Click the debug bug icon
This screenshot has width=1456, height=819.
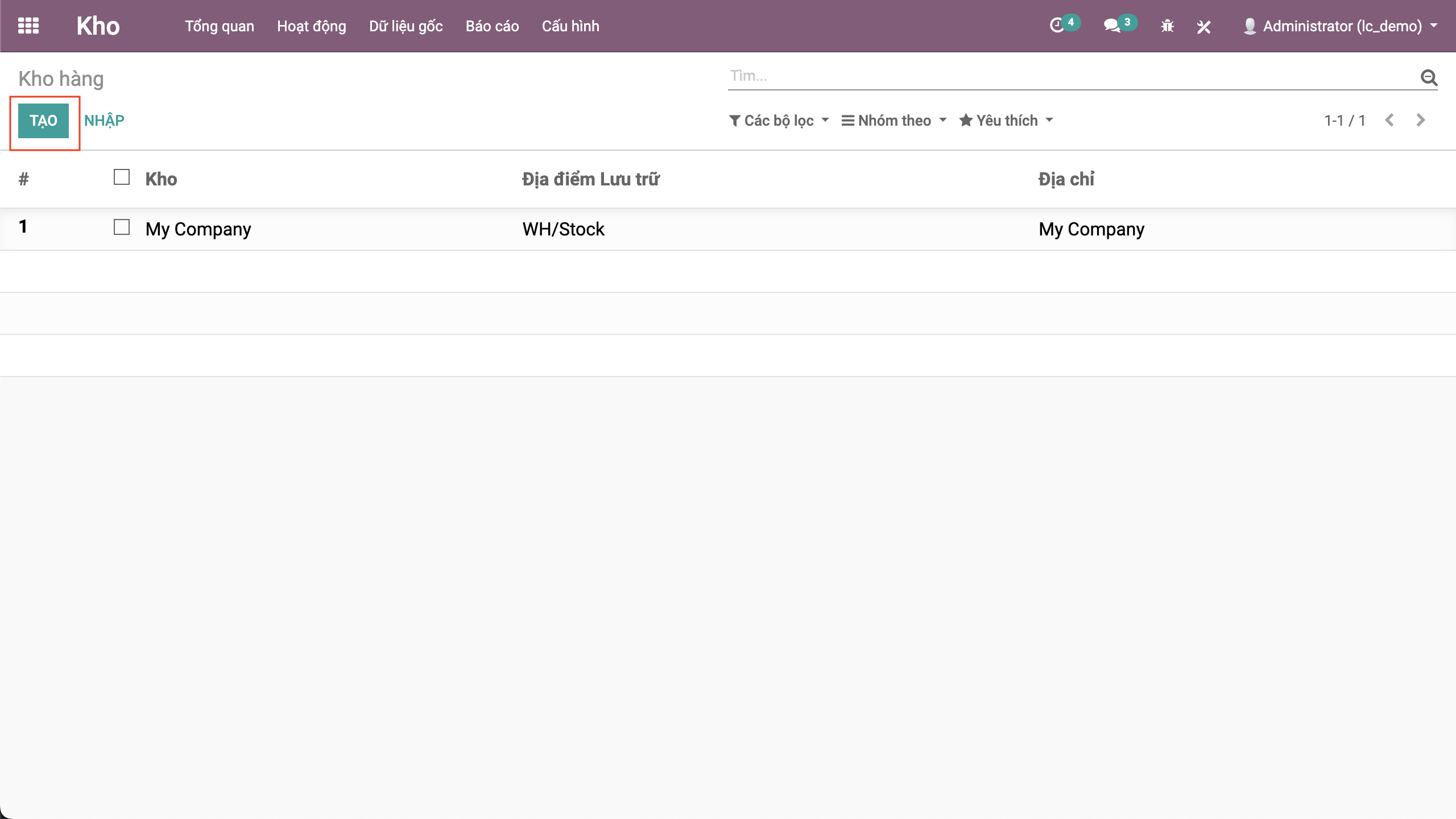pos(1167,26)
